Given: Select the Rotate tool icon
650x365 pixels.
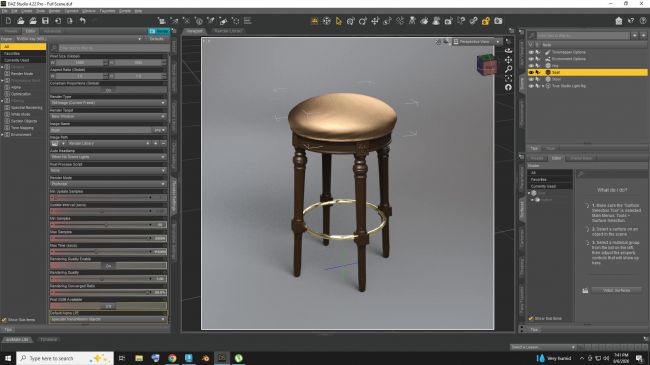Looking at the screenshot, I should (363, 21).
